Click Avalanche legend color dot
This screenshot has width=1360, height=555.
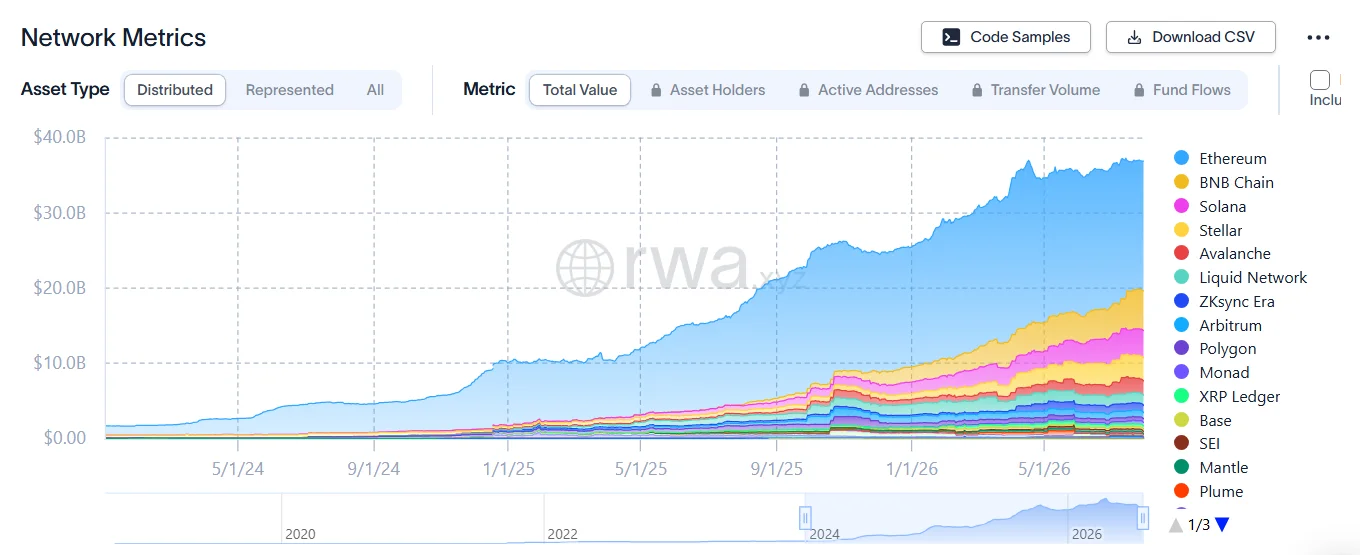point(1181,254)
